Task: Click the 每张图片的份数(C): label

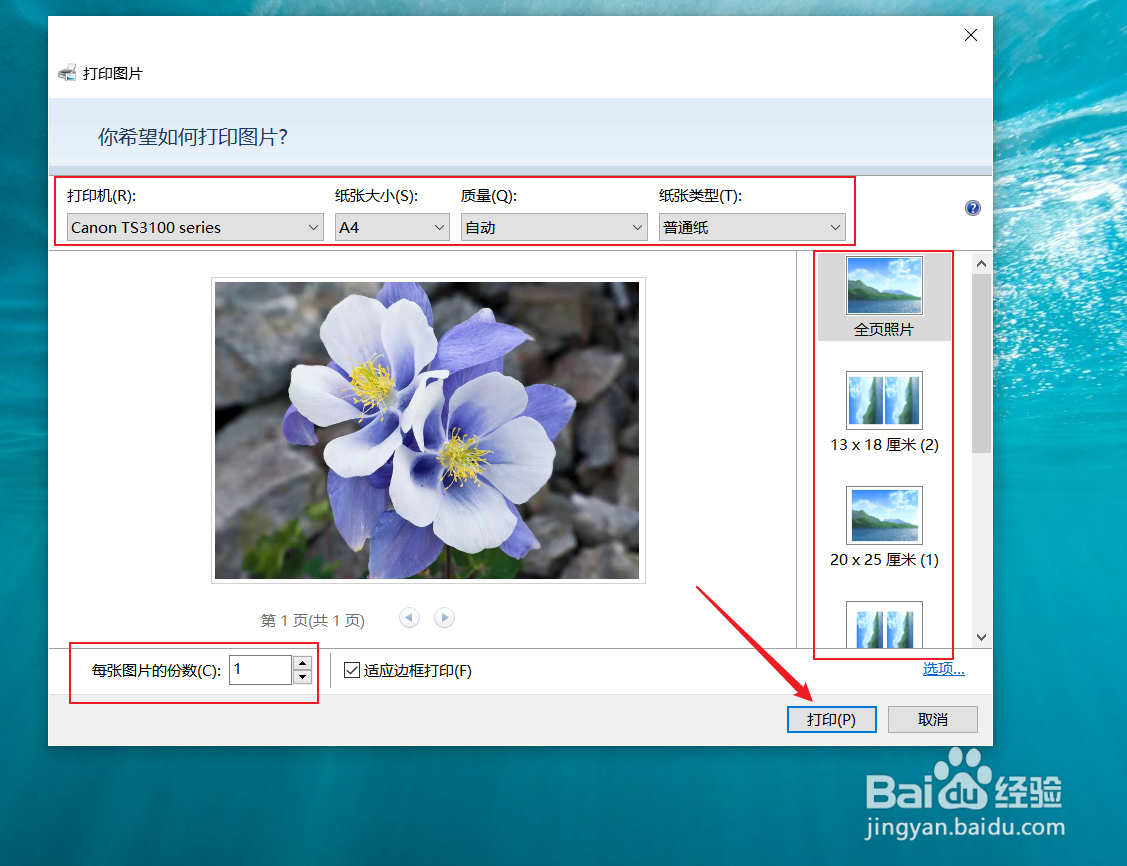Action: tap(156, 671)
